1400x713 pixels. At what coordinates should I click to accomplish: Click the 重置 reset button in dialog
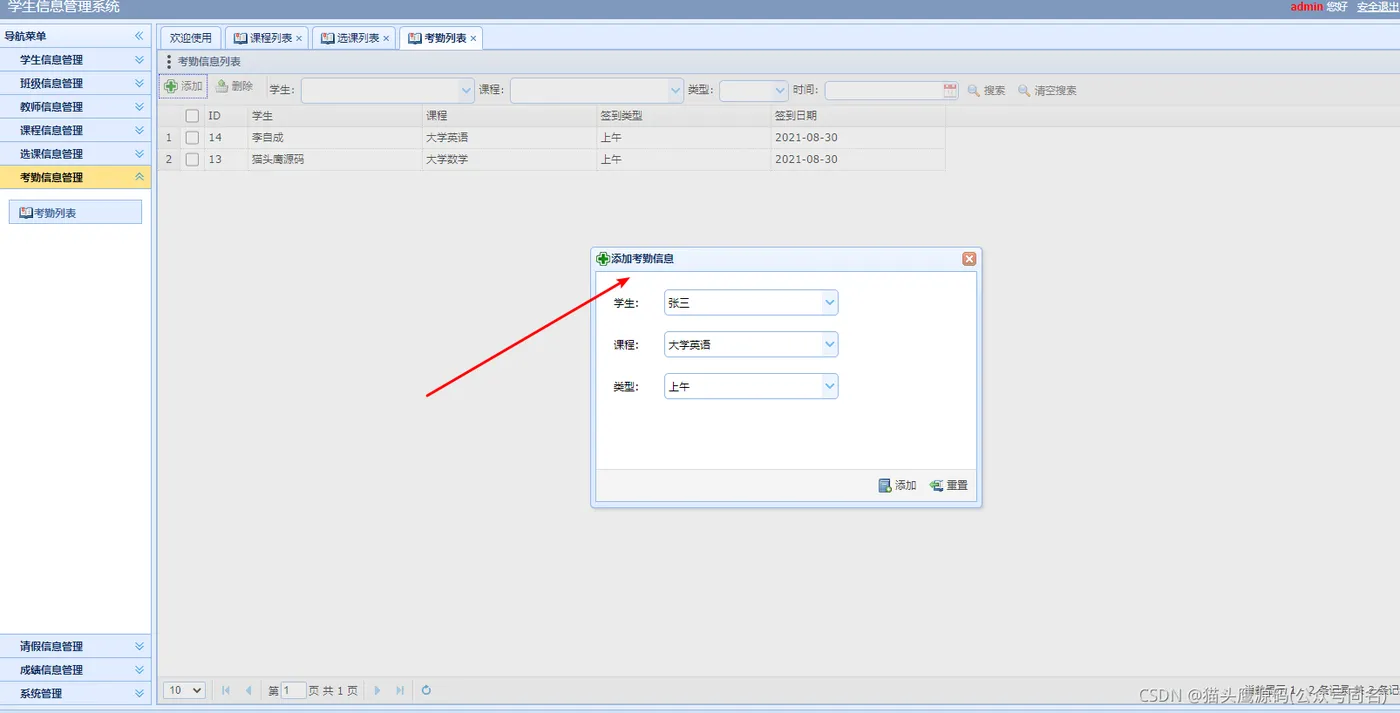click(949, 485)
